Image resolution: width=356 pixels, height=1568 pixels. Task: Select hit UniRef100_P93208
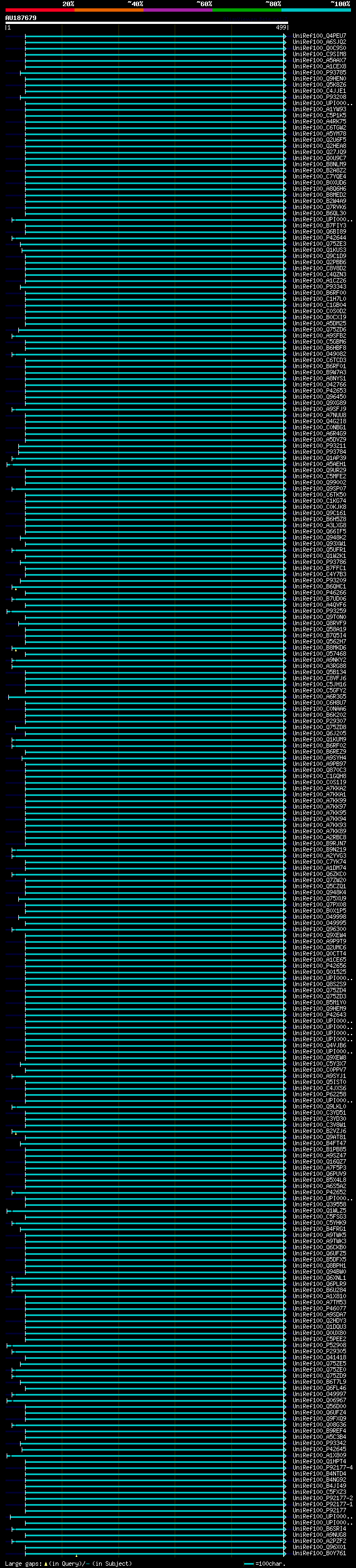coord(319,97)
